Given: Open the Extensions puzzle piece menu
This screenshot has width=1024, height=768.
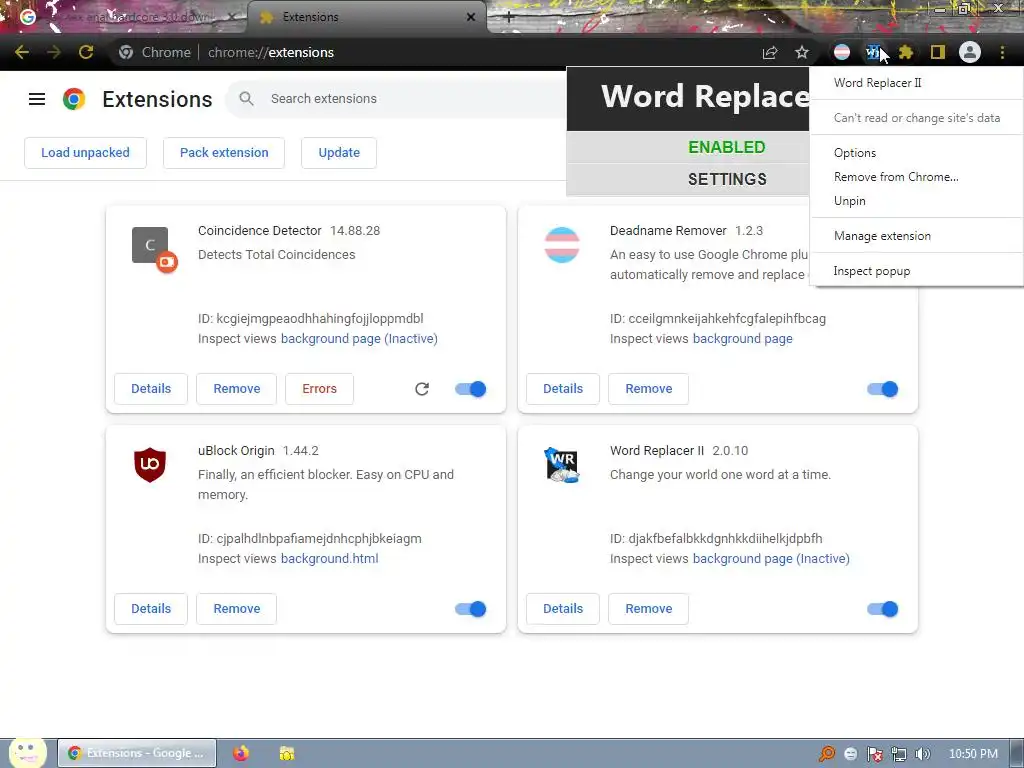Looking at the screenshot, I should point(905,52).
